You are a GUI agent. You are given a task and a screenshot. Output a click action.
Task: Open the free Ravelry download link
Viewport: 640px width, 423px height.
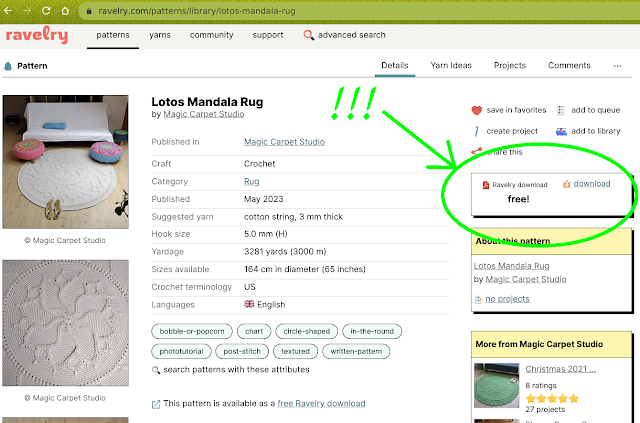tap(321, 403)
